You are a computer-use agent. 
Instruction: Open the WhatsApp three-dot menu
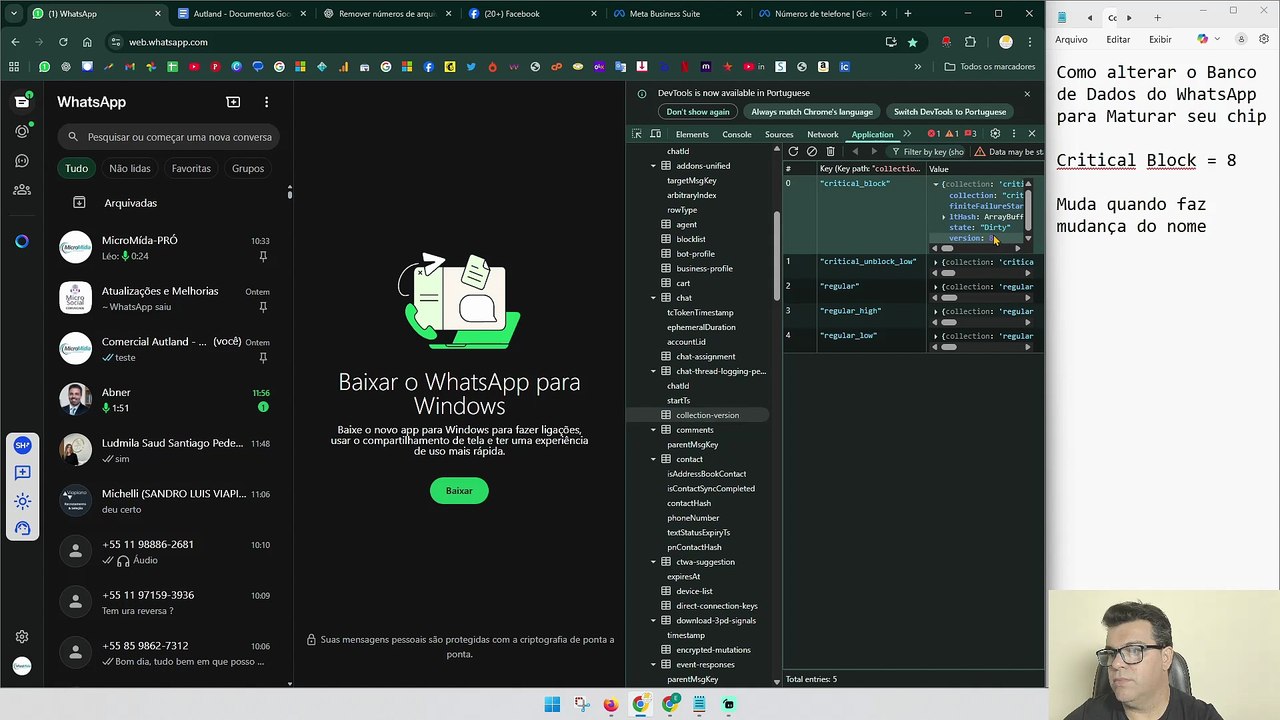266,102
